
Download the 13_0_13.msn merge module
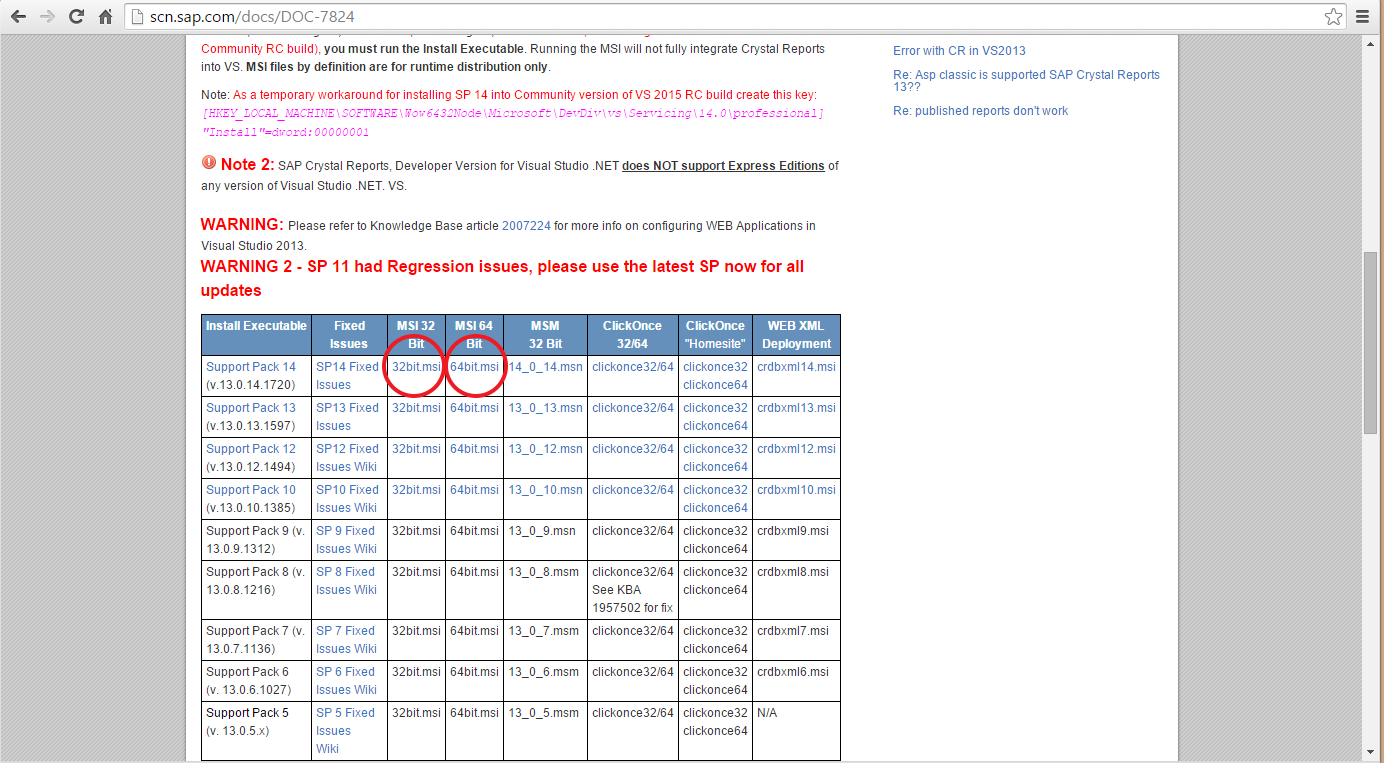pyautogui.click(x=545, y=408)
